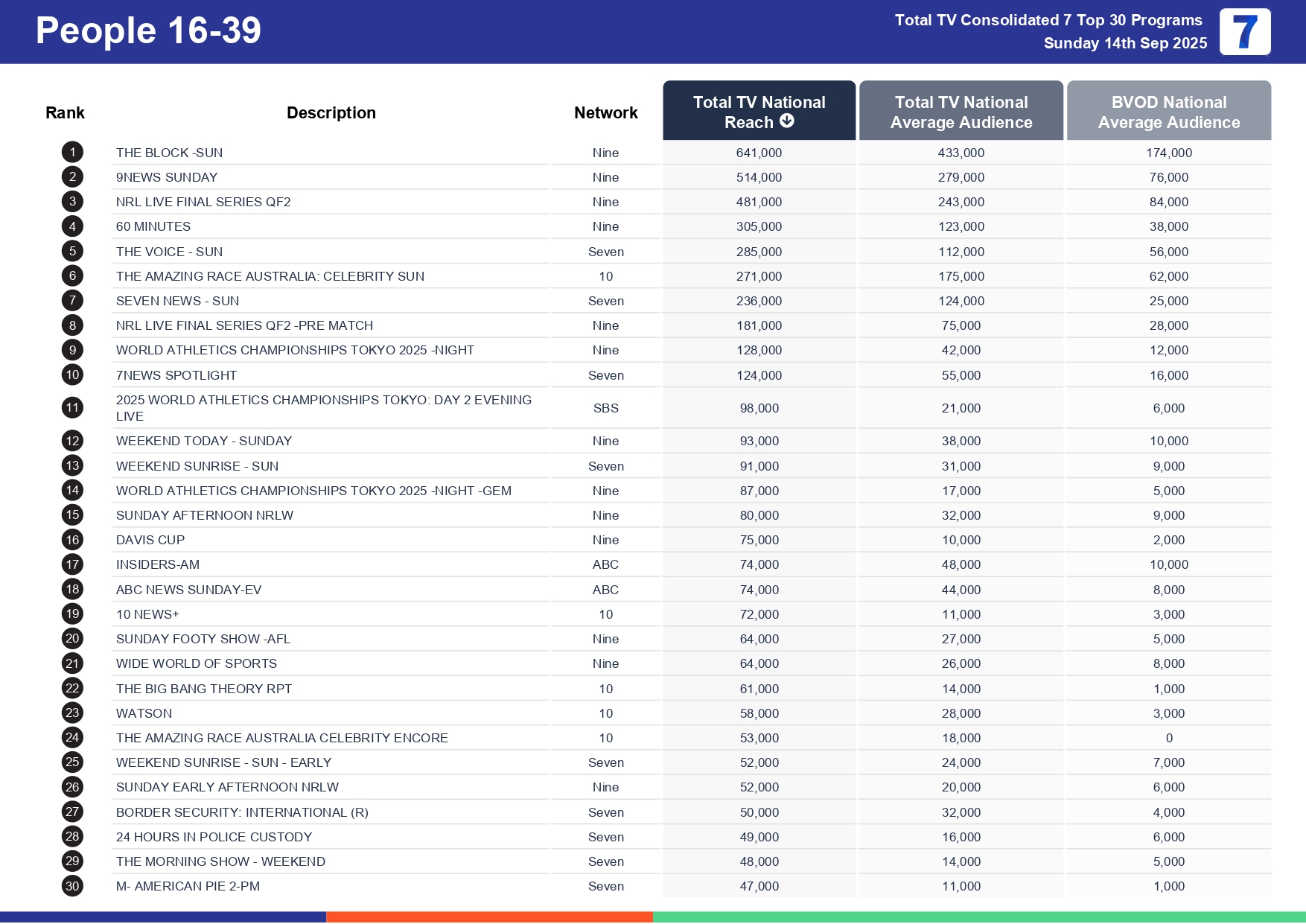The width and height of the screenshot is (1306, 924).
Task: Click the rank 17 badge beside INSIDERS-AM
Action: click(71, 564)
